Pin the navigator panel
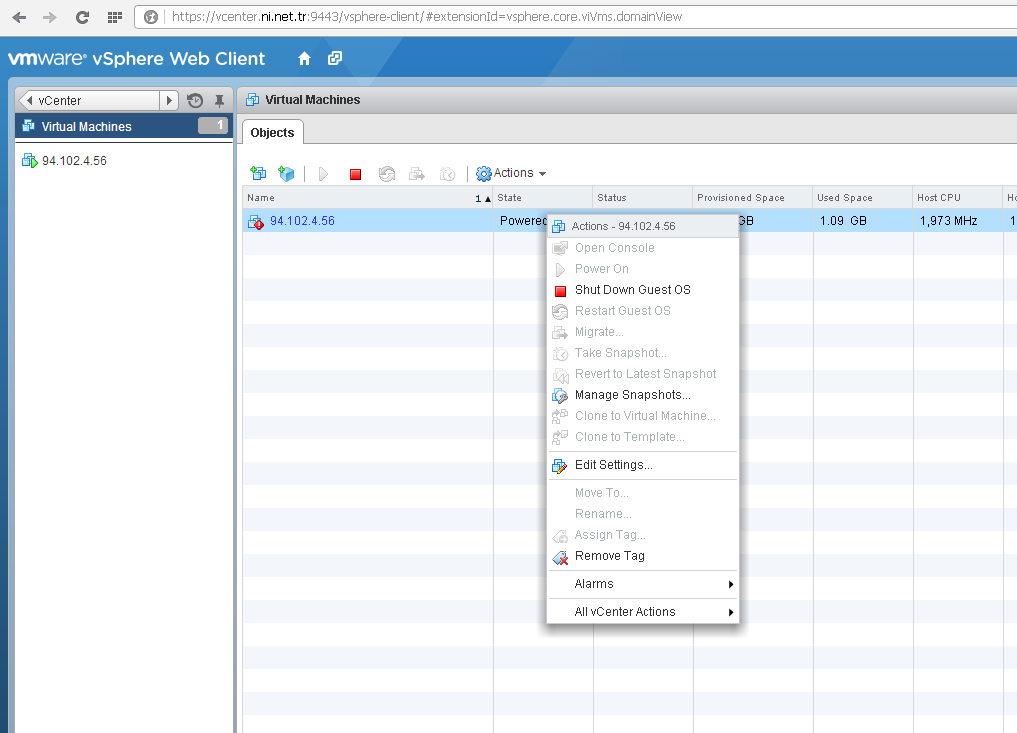1017x733 pixels. pyautogui.click(x=219, y=101)
